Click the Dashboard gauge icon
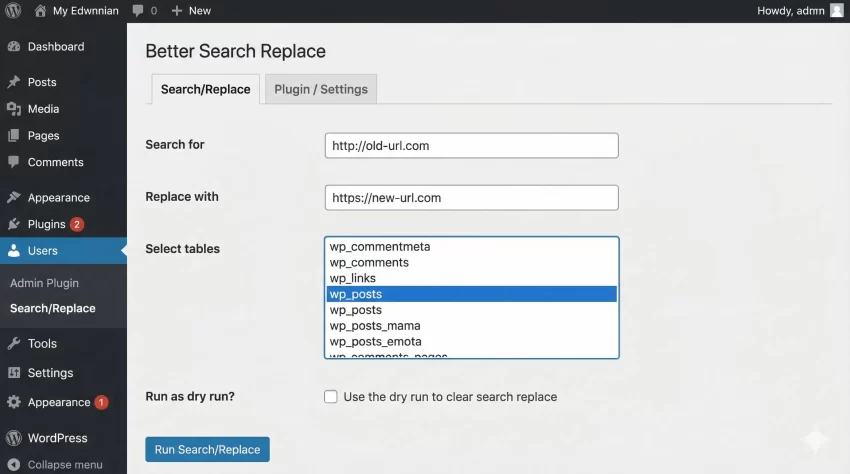Screen dimensions: 850x474 tap(14, 47)
